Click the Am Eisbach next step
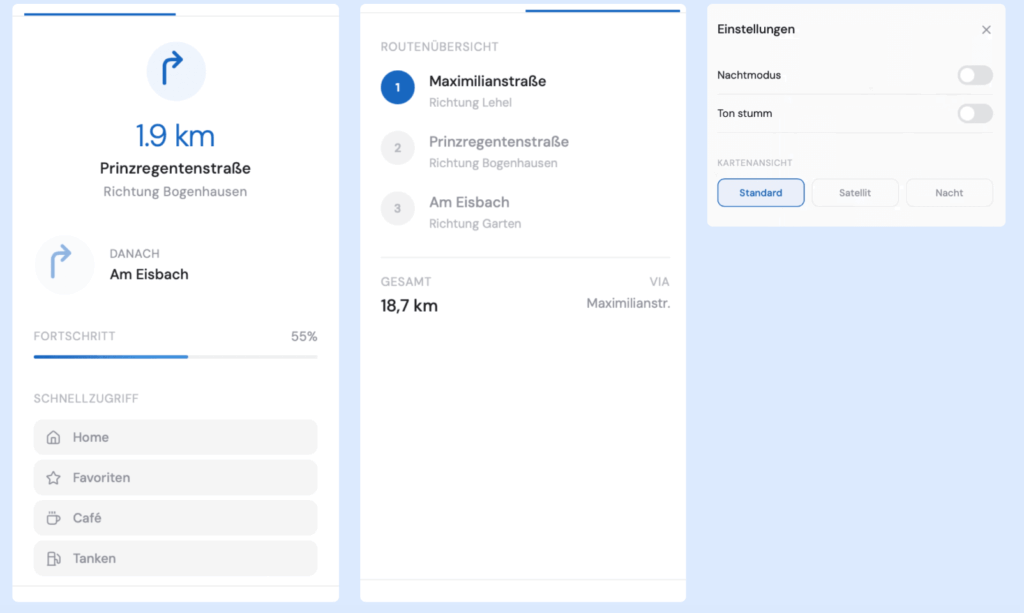This screenshot has width=1024, height=613. pyautogui.click(x=149, y=274)
